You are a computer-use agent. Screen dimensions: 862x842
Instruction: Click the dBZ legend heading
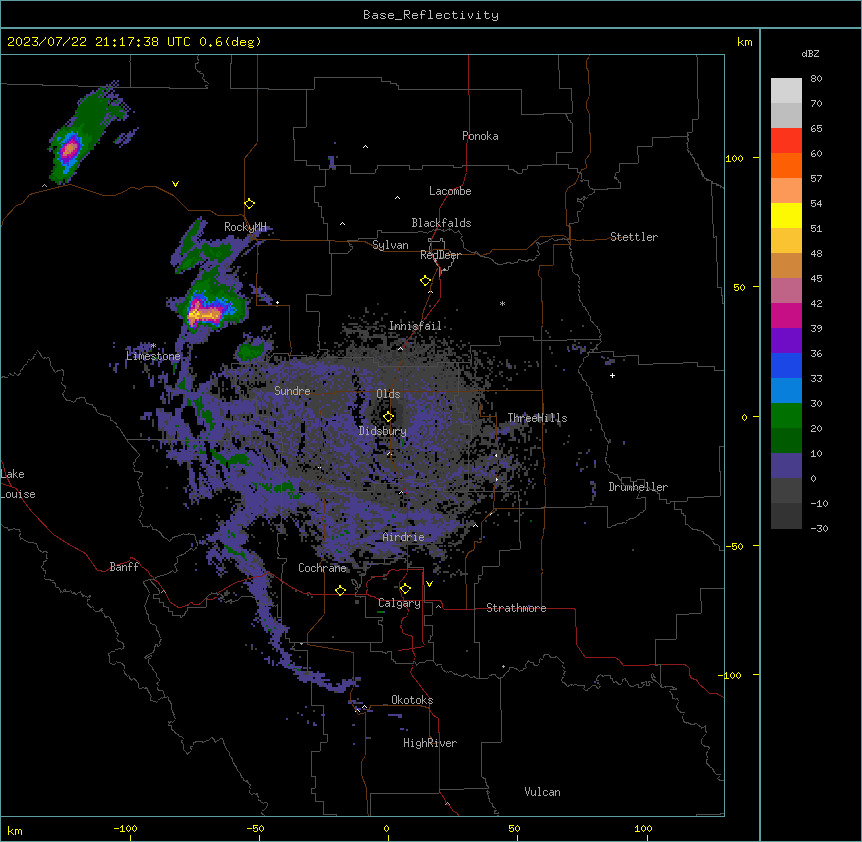click(x=810, y=53)
